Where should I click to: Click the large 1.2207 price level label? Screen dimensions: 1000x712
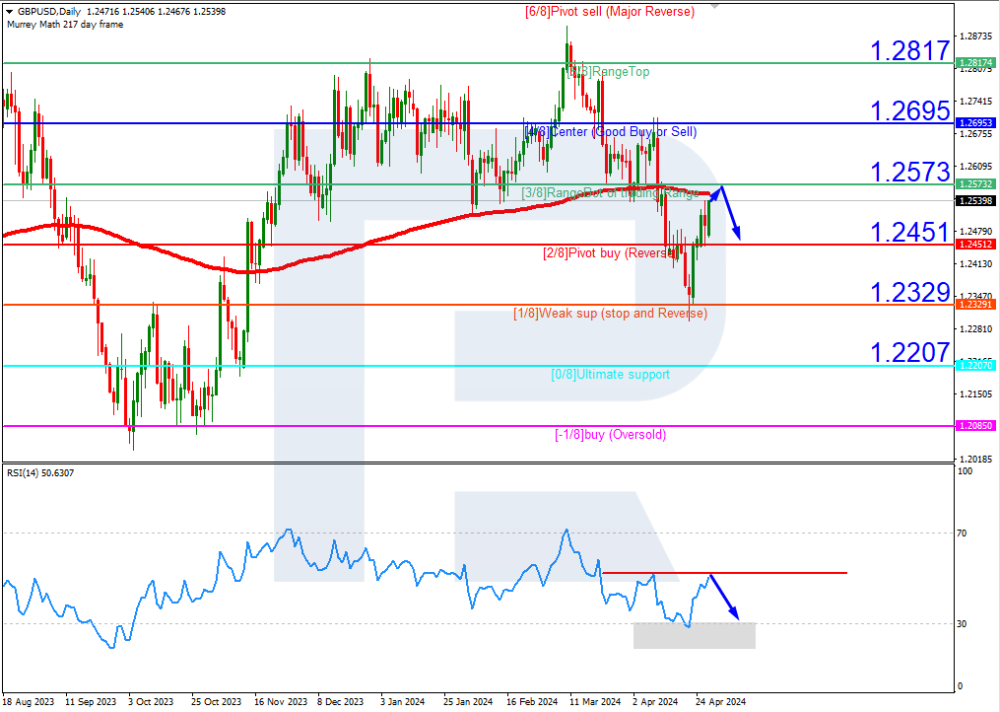pos(908,352)
